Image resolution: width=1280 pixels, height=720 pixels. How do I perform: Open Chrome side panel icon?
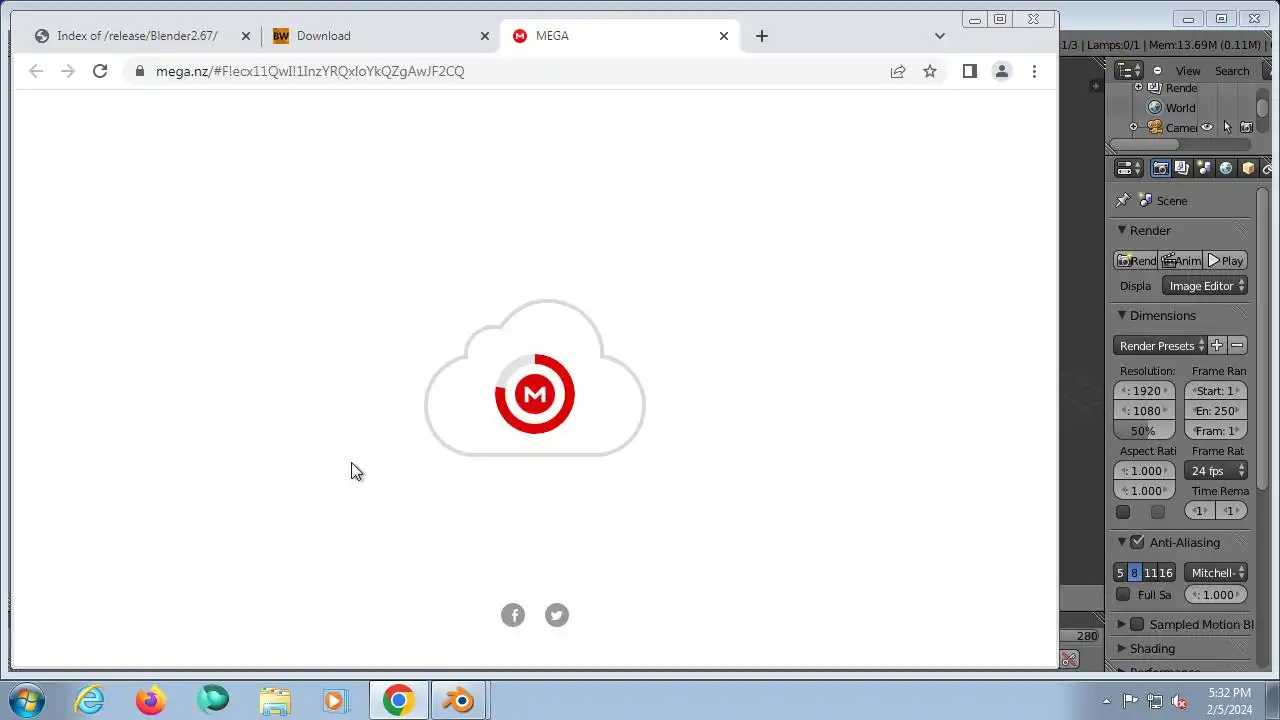(x=969, y=71)
